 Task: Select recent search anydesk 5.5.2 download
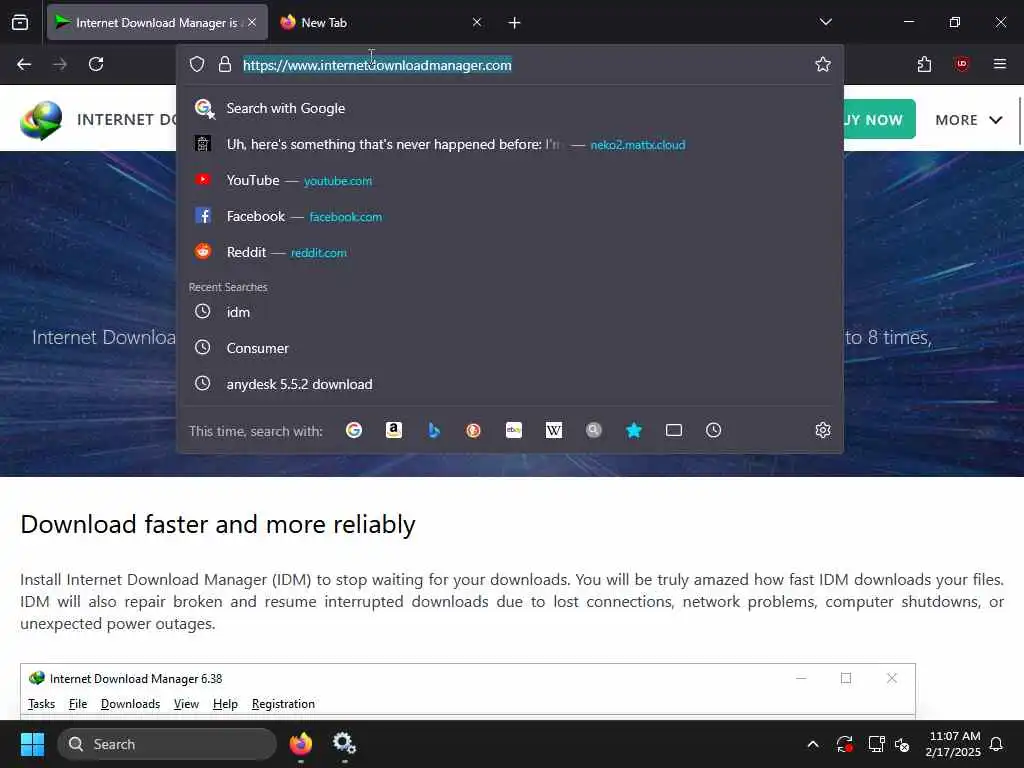pos(509,384)
